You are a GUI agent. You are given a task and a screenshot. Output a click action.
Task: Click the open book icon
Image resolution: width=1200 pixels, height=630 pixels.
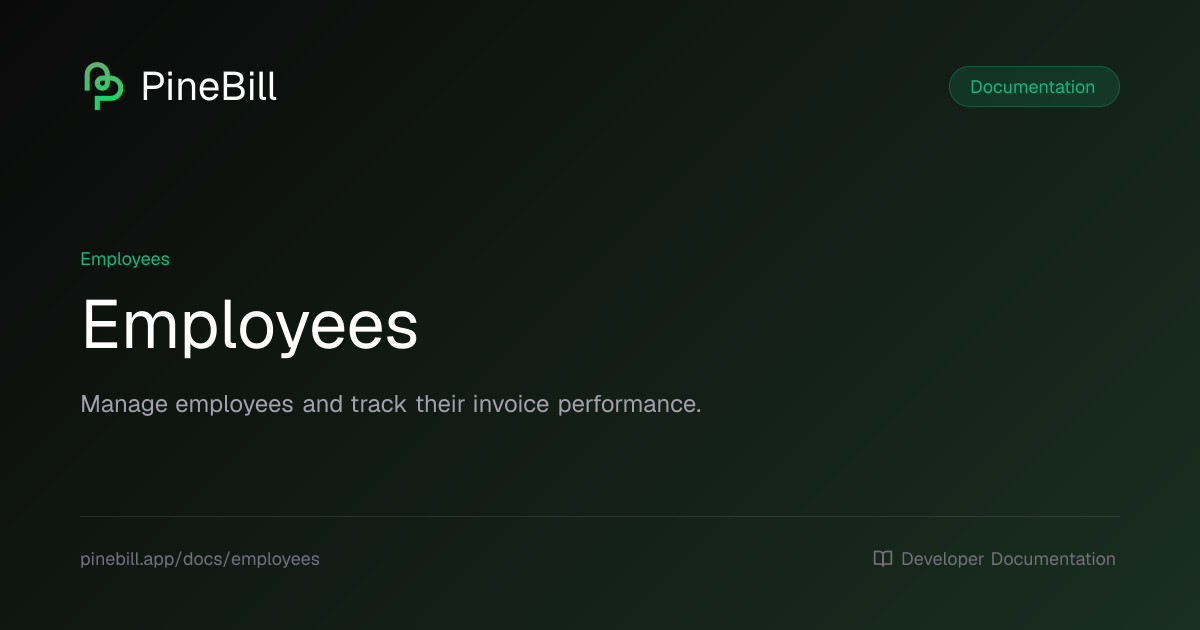point(883,559)
